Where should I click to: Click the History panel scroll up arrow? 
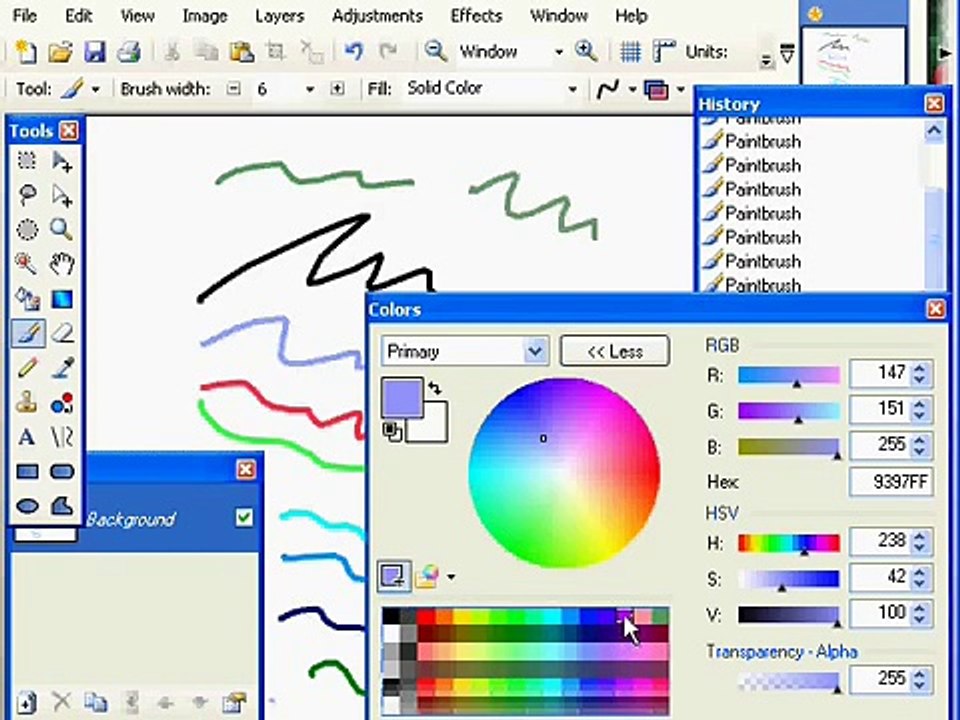pyautogui.click(x=934, y=130)
